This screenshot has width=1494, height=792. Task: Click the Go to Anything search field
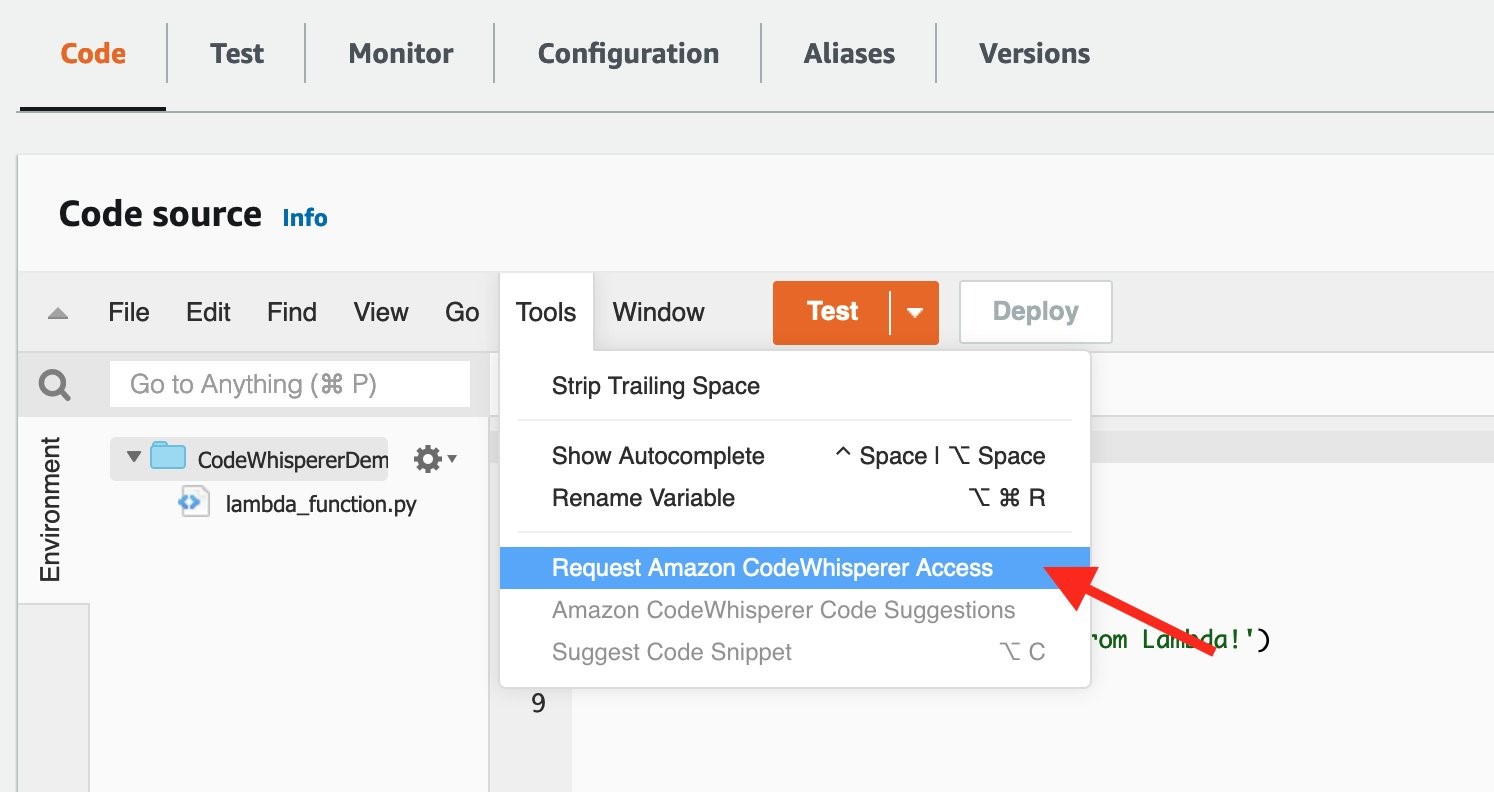pos(290,383)
